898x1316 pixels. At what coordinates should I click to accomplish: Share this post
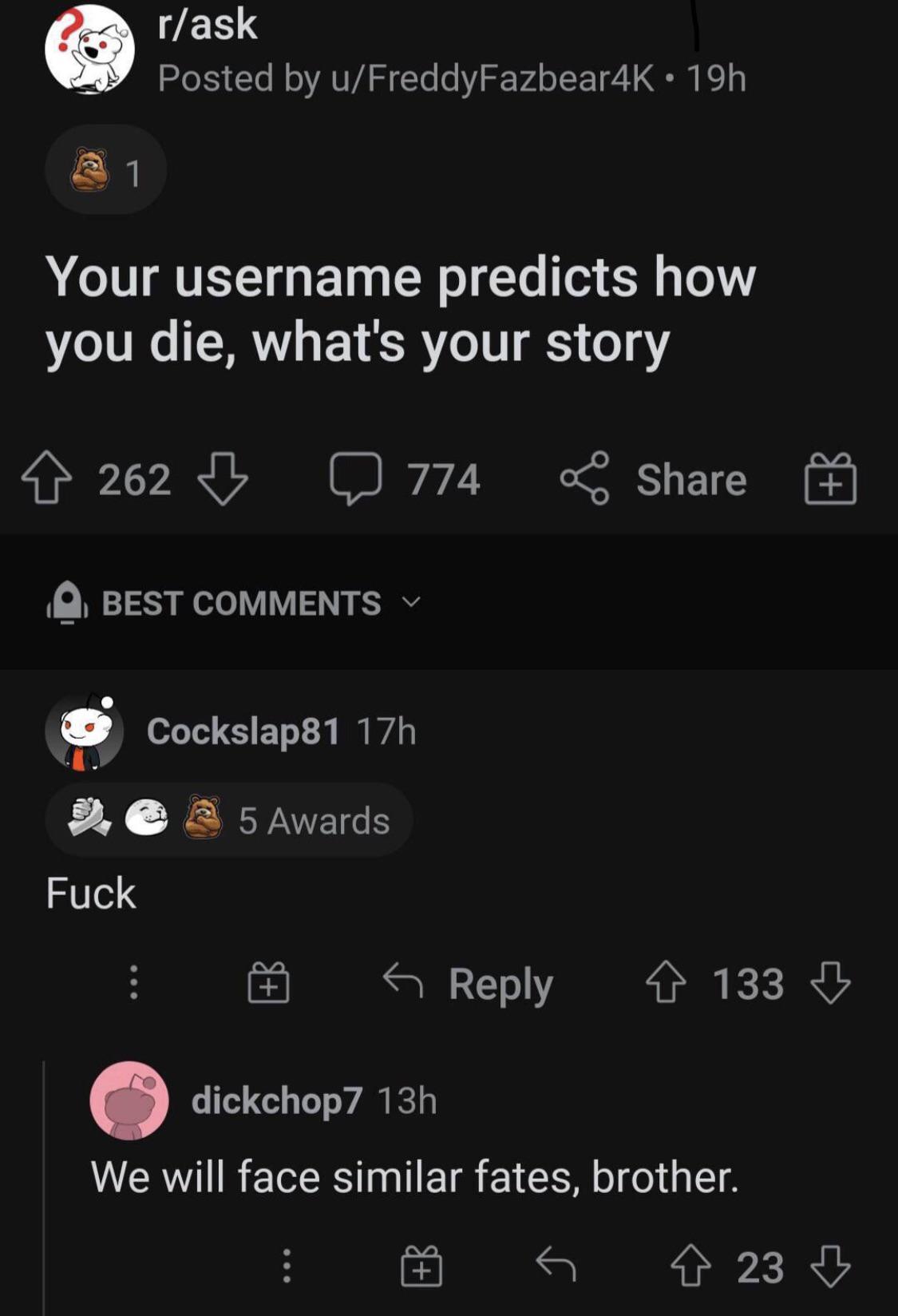click(x=654, y=478)
